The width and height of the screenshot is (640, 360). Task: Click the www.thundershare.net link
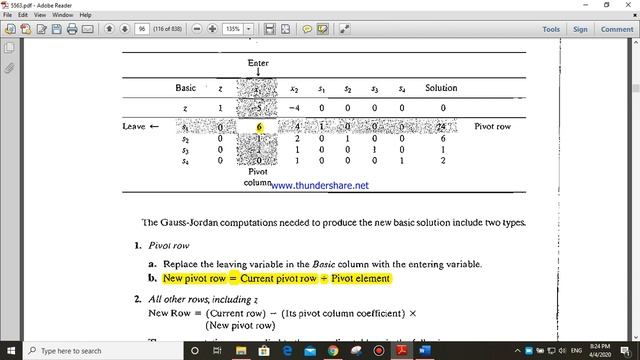click(x=320, y=186)
